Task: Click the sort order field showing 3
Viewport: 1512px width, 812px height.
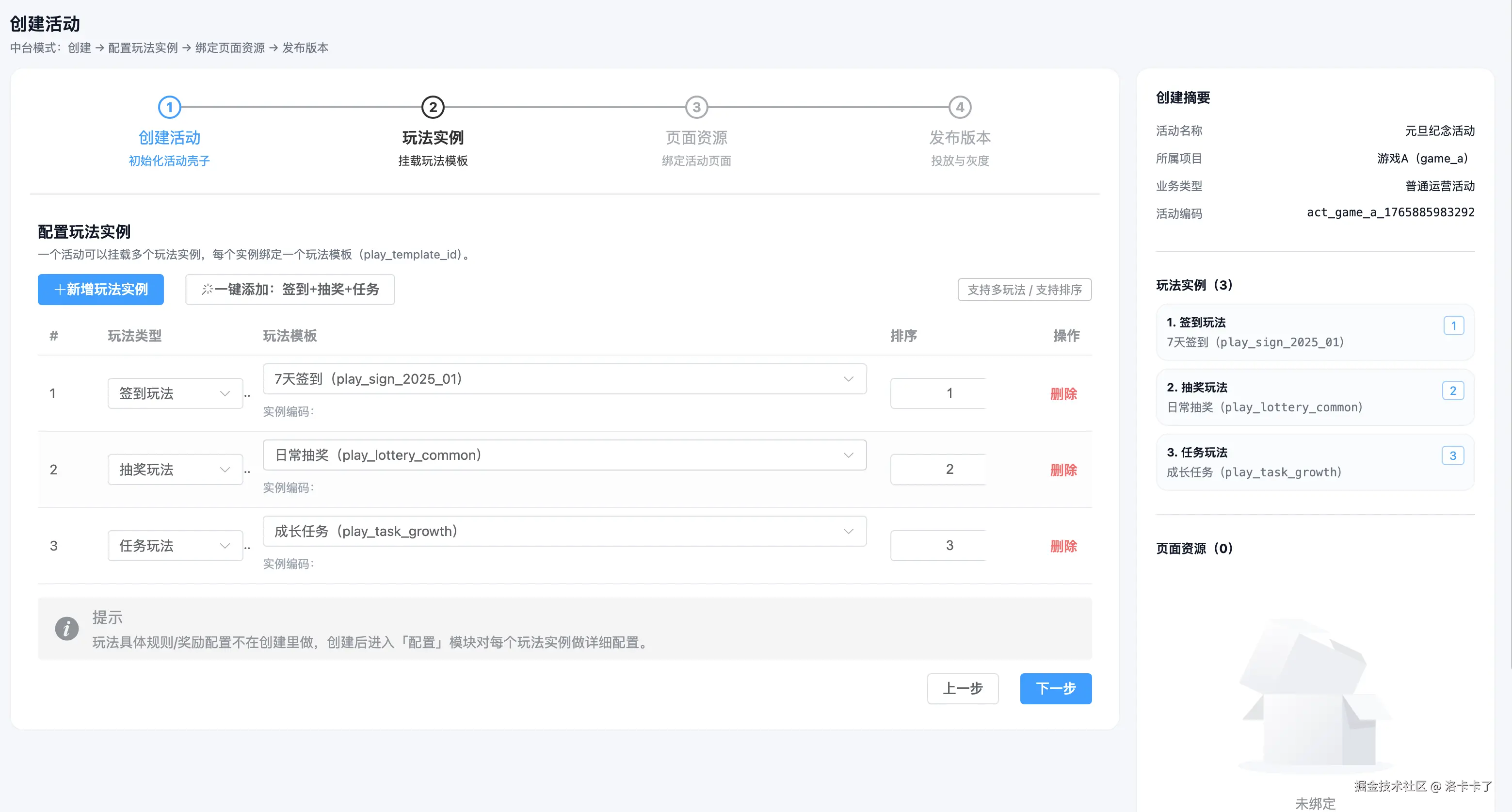Action: tap(937, 545)
